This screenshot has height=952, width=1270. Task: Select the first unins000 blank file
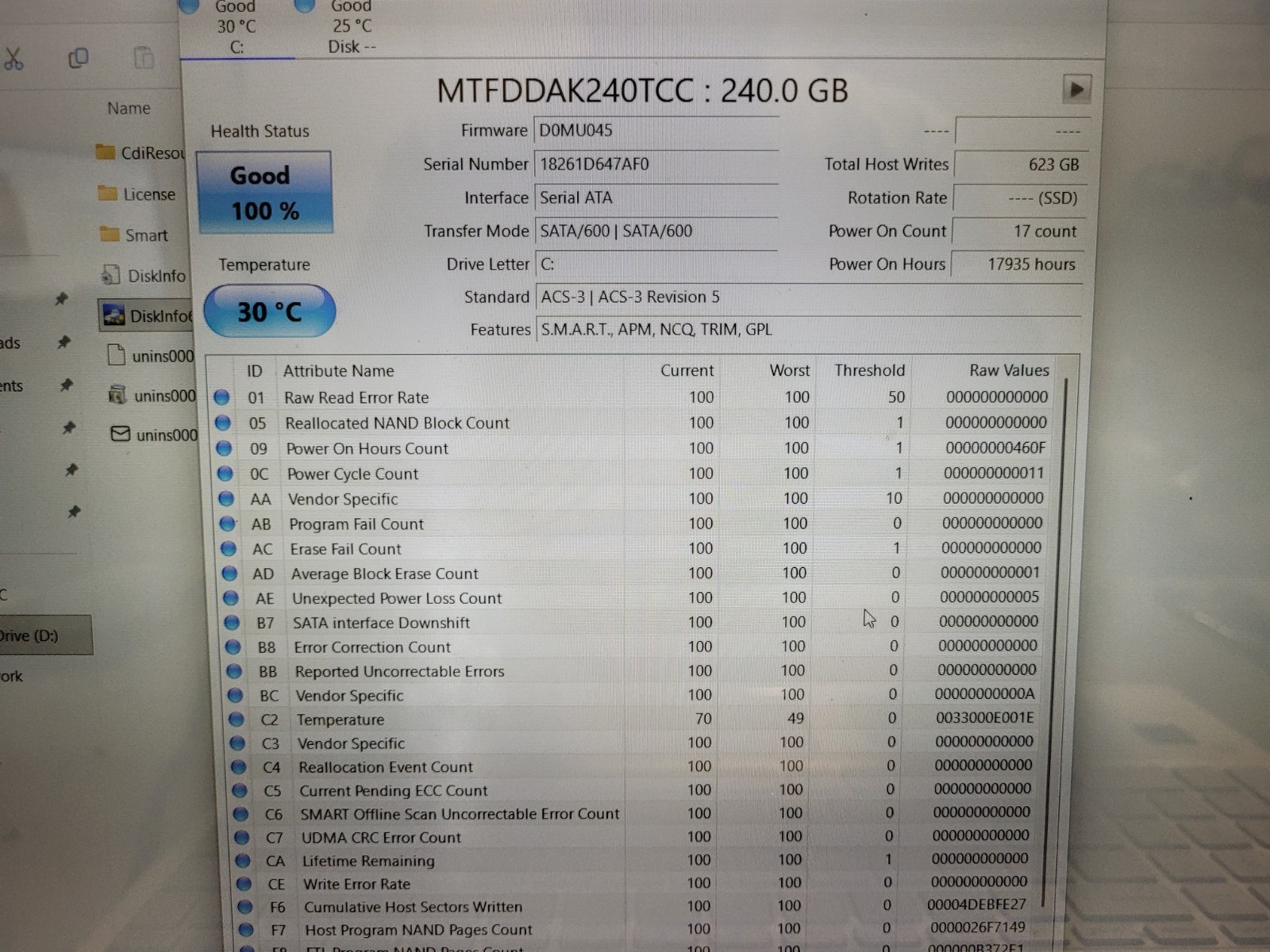pyautogui.click(x=117, y=355)
